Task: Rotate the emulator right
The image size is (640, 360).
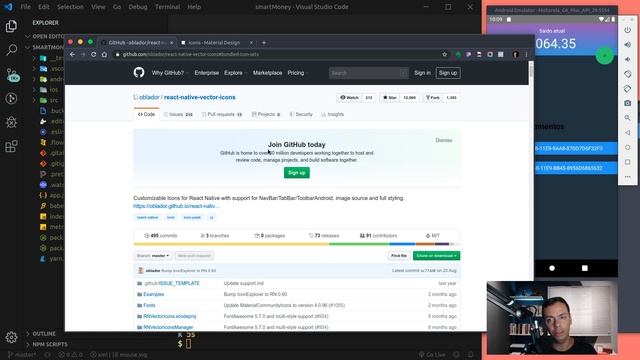Action: pos(628,89)
